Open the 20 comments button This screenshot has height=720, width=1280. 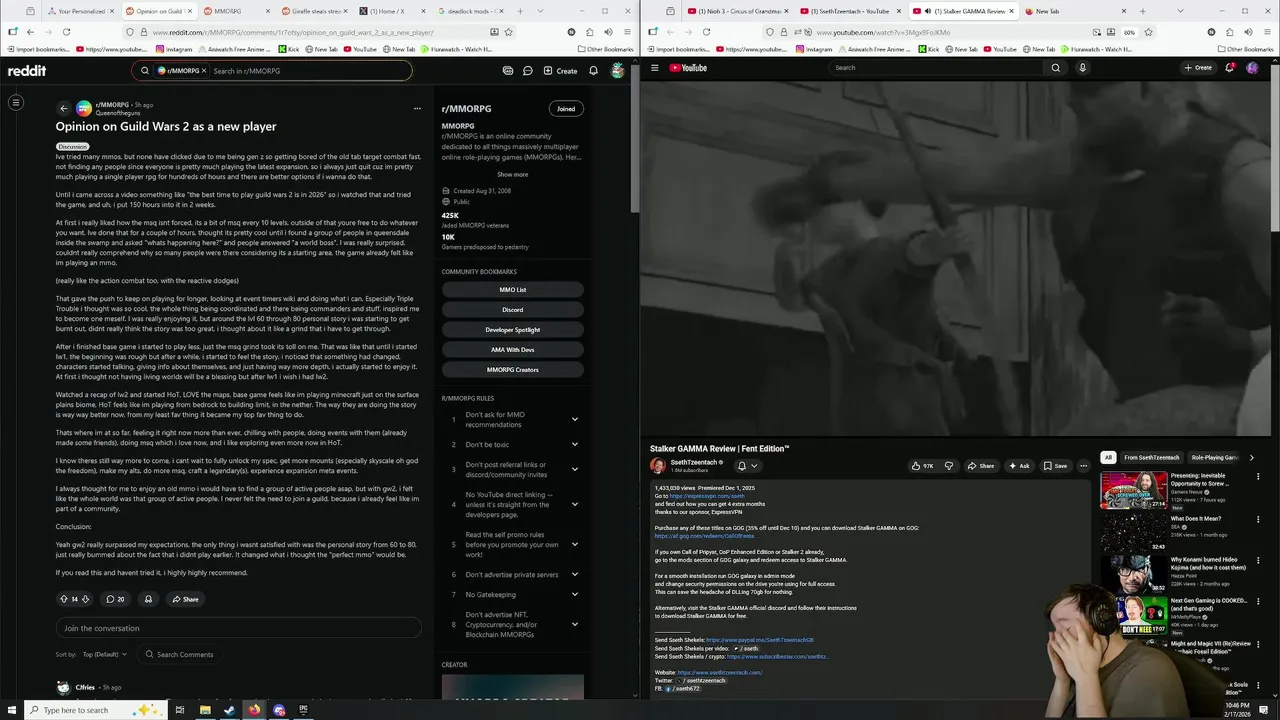click(x=115, y=599)
